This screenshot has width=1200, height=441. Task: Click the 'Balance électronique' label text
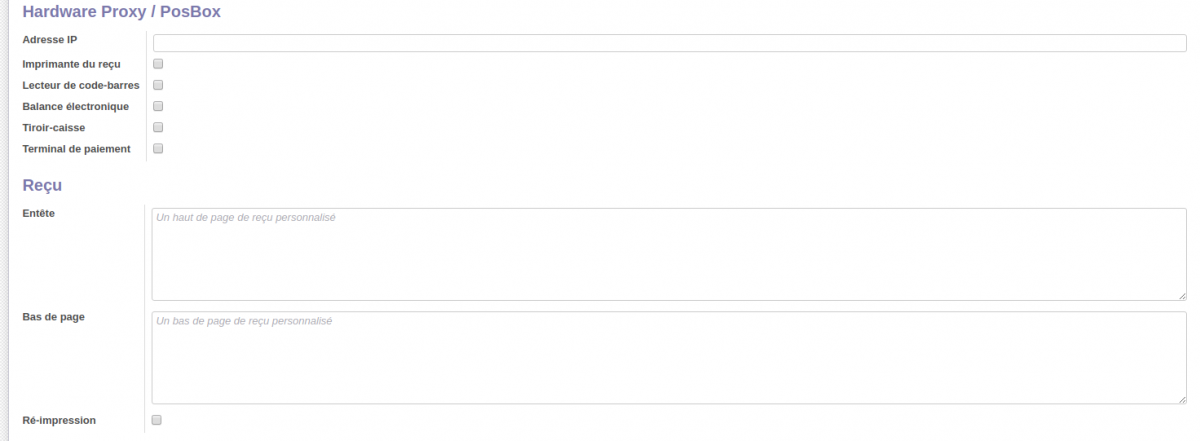tap(75, 106)
